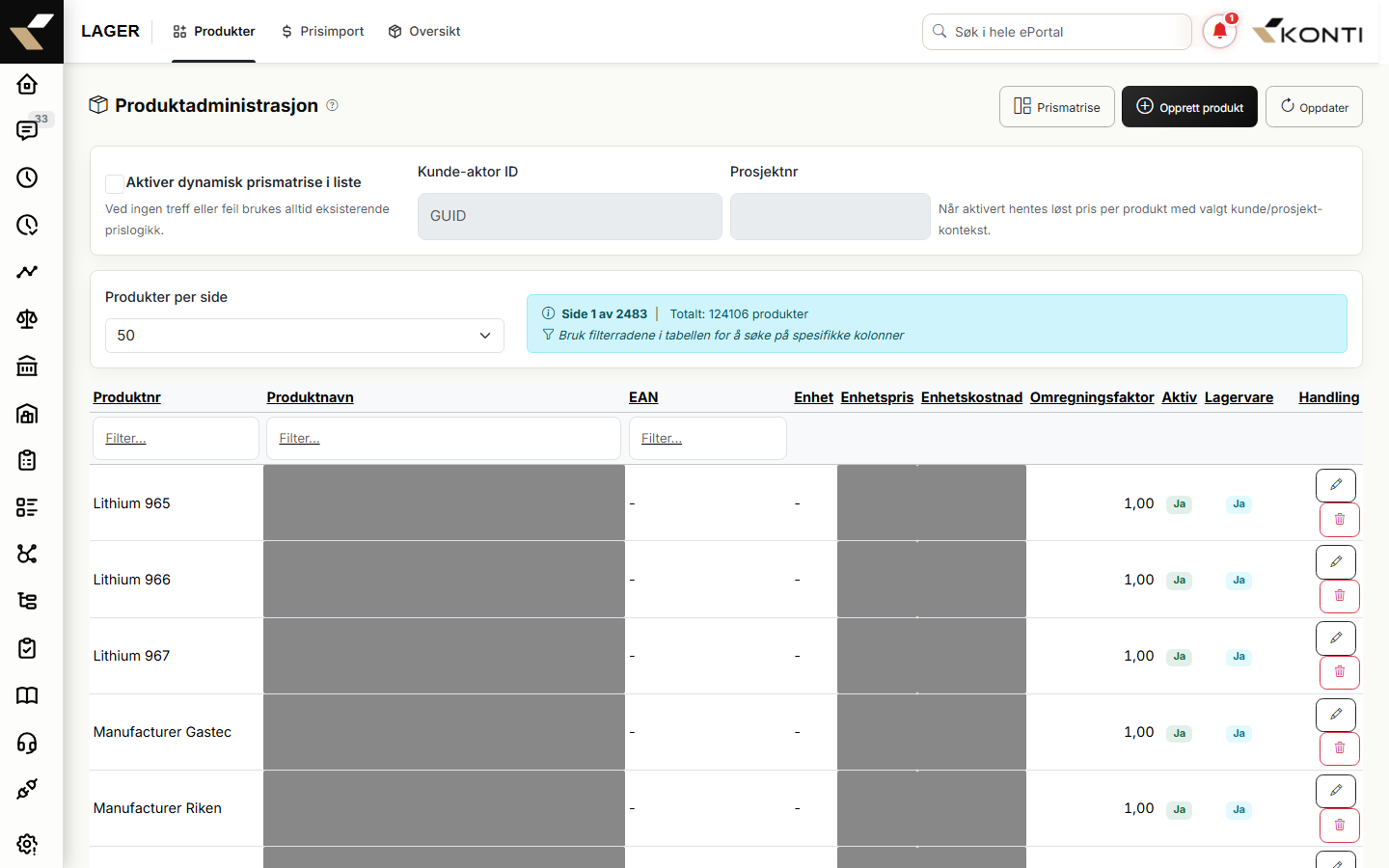Open the clipboard checkmark sidebar icon
Viewport: 1389px width, 868px height.
[x=27, y=648]
